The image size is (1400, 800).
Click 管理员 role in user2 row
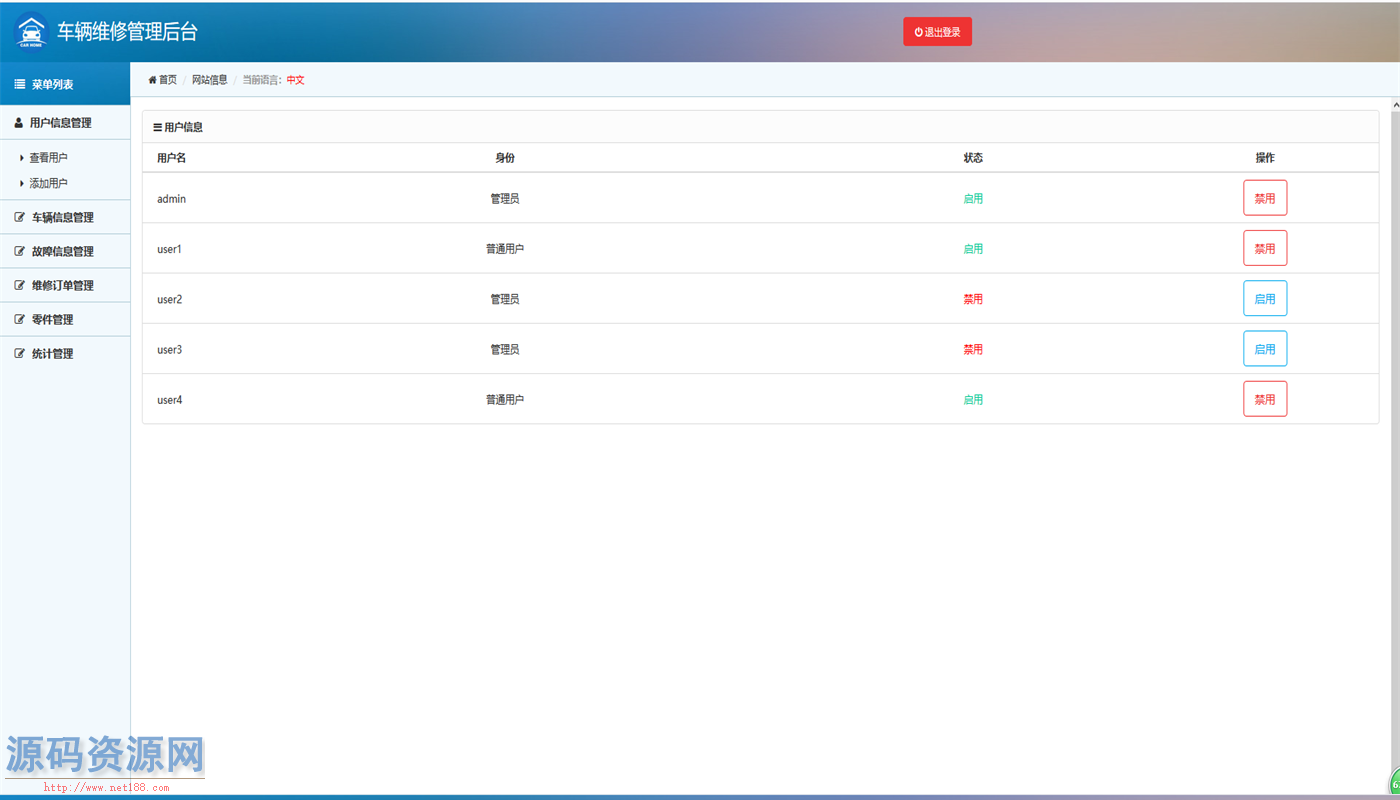[505, 299]
